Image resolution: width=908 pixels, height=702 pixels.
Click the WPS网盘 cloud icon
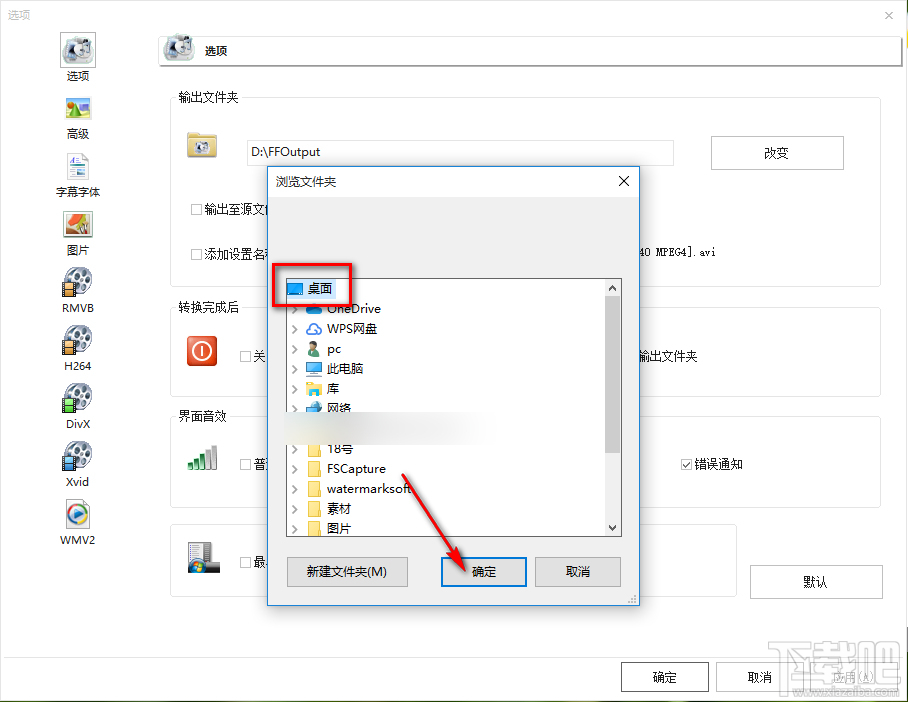(314, 329)
